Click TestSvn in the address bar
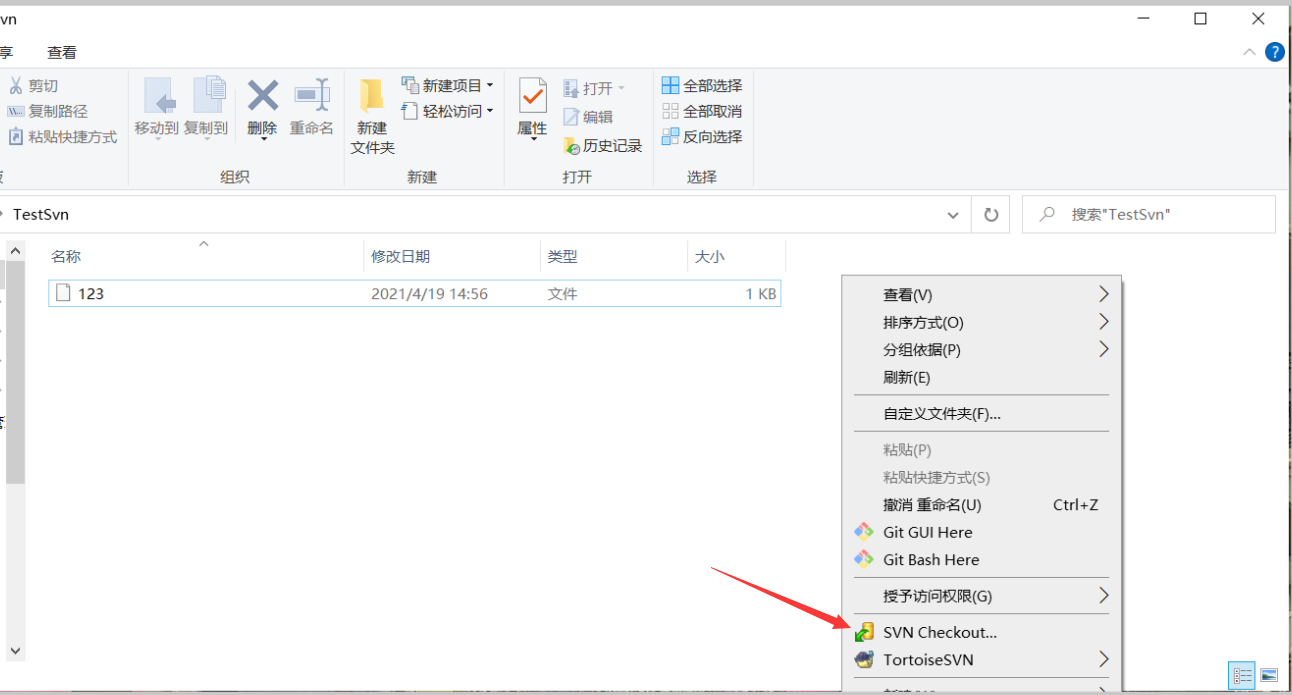 [41, 214]
